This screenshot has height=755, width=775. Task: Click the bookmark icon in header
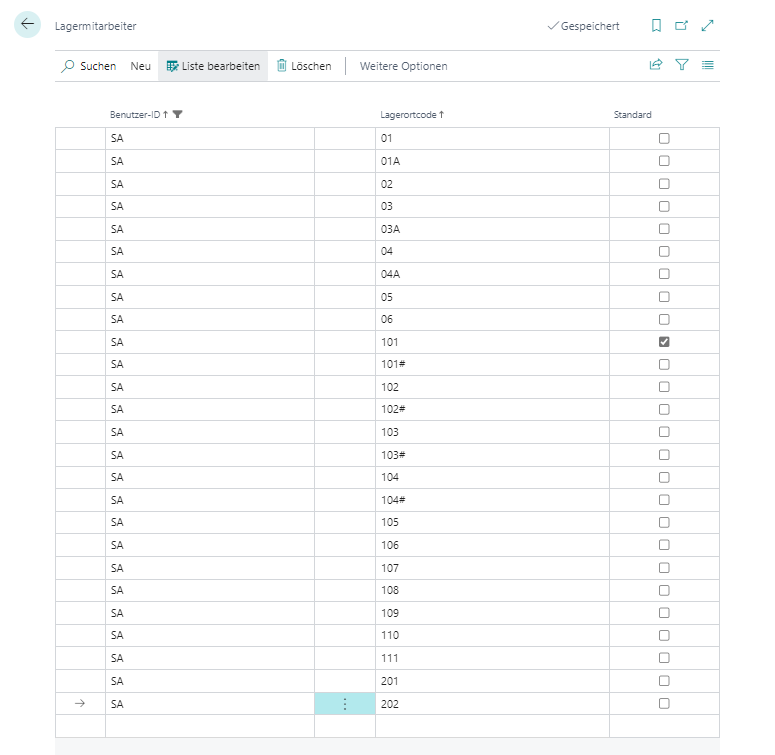(656, 26)
